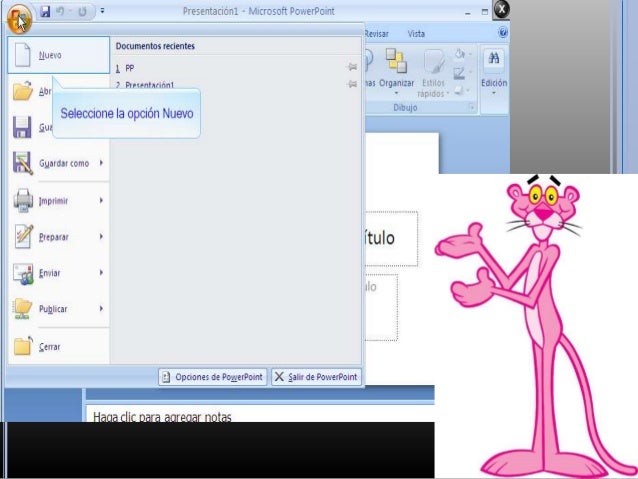This screenshot has height=479, width=638.
Task: Click the Redo icon in Quick Access Toolbar
Action: [x=82, y=11]
